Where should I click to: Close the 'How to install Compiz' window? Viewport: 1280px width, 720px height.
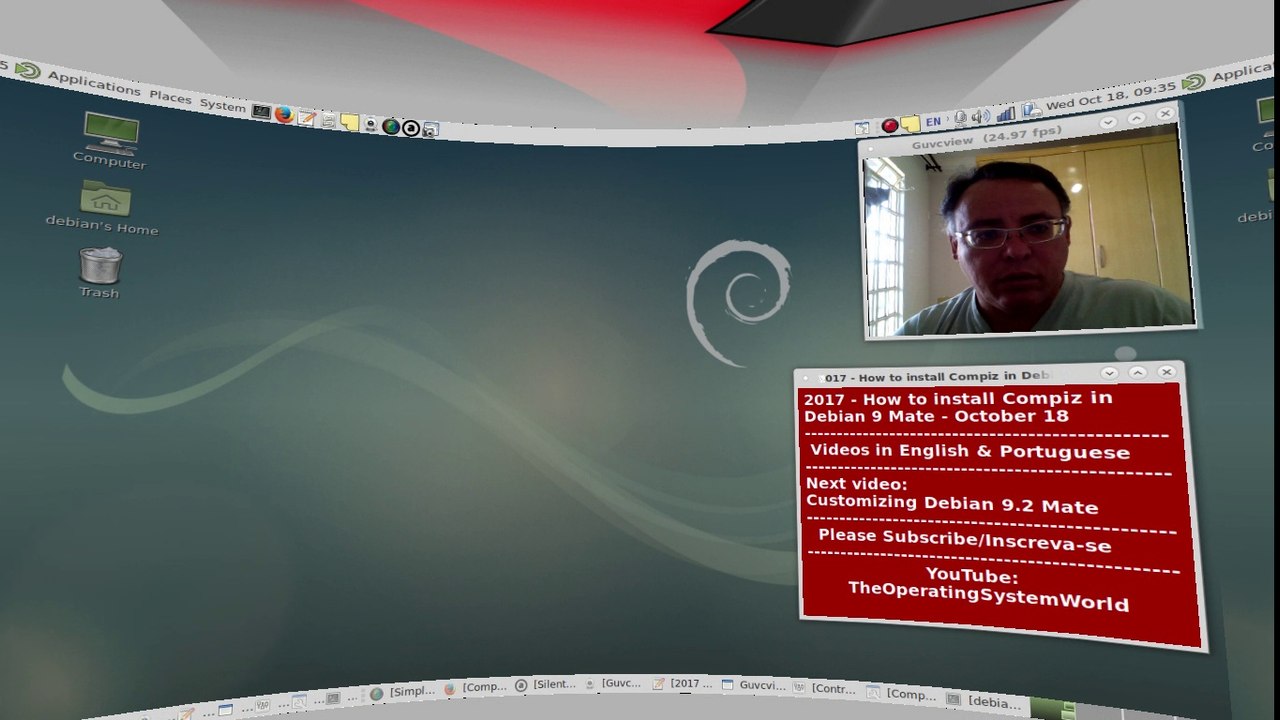pos(1166,372)
